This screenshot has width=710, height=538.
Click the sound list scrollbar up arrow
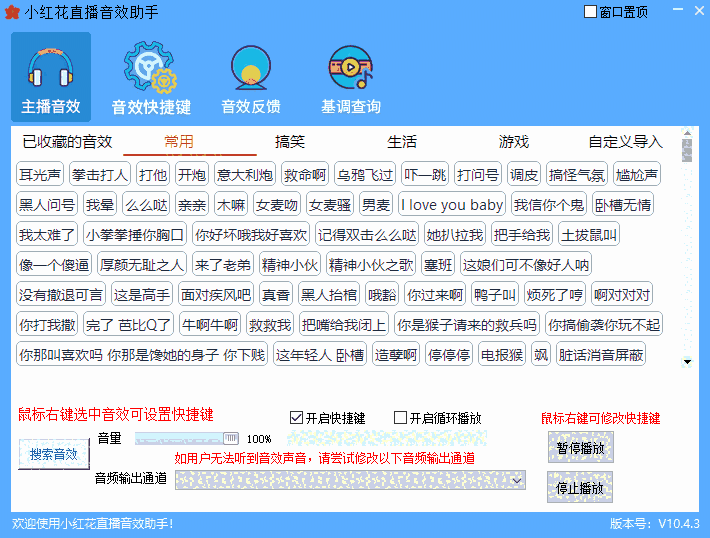[x=687, y=133]
